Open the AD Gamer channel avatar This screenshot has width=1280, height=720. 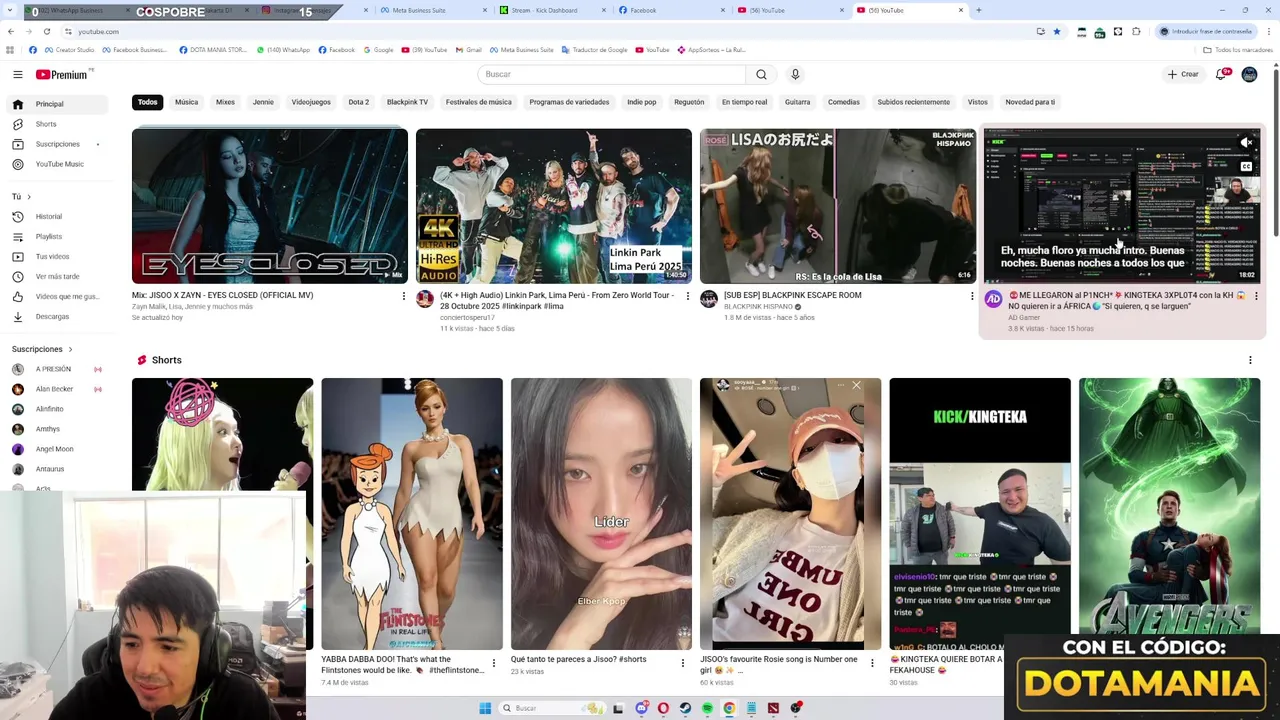[x=993, y=299]
